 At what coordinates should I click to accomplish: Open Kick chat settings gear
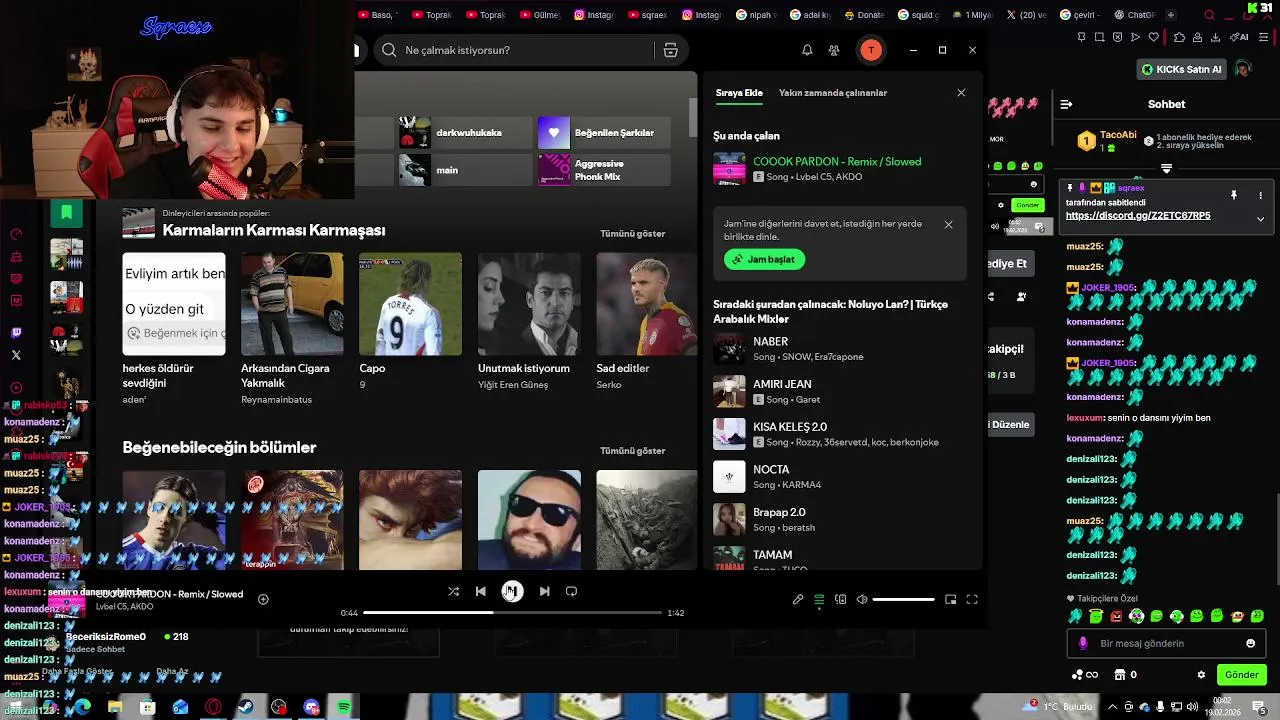[1201, 675]
